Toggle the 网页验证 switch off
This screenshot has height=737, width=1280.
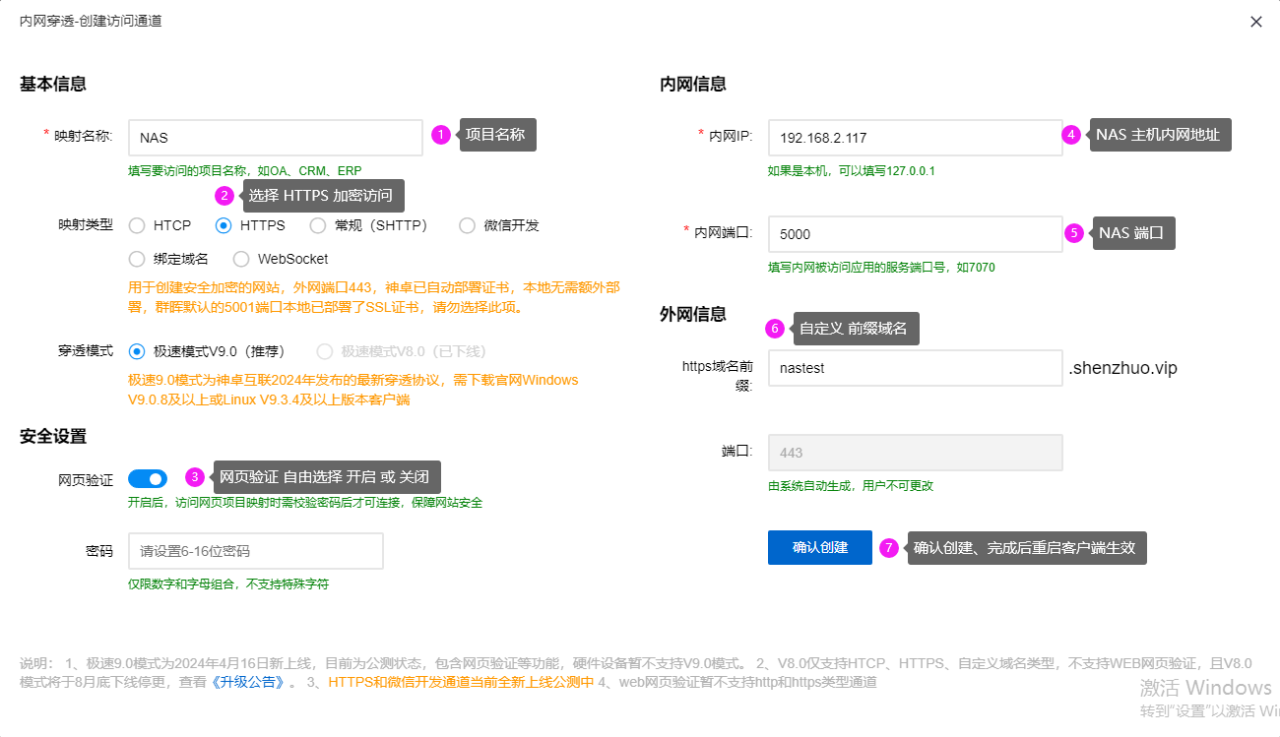[x=147, y=479]
